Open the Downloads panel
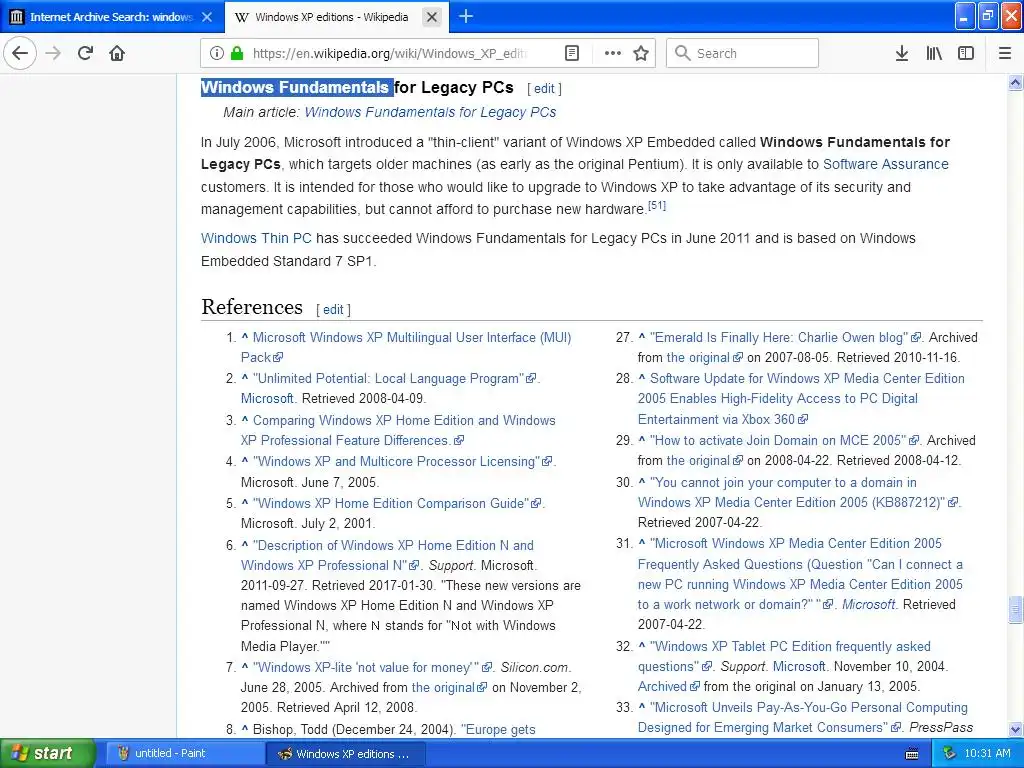Screen dimensions: 1024x768 902,53
